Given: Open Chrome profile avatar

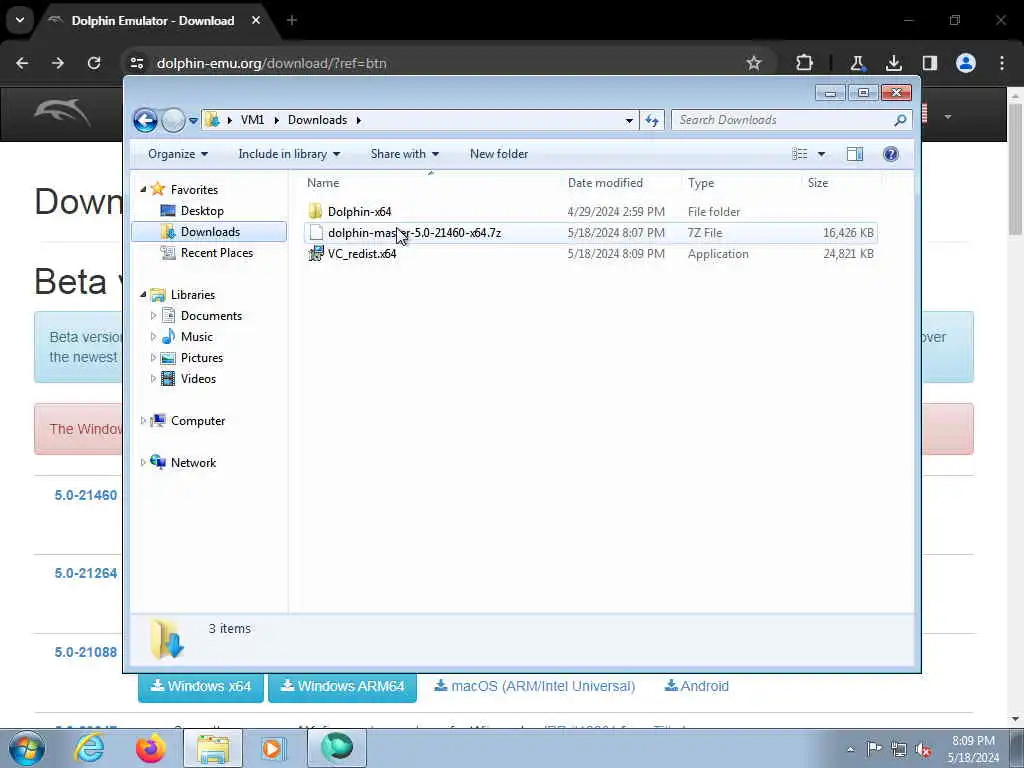Looking at the screenshot, I should point(965,63).
